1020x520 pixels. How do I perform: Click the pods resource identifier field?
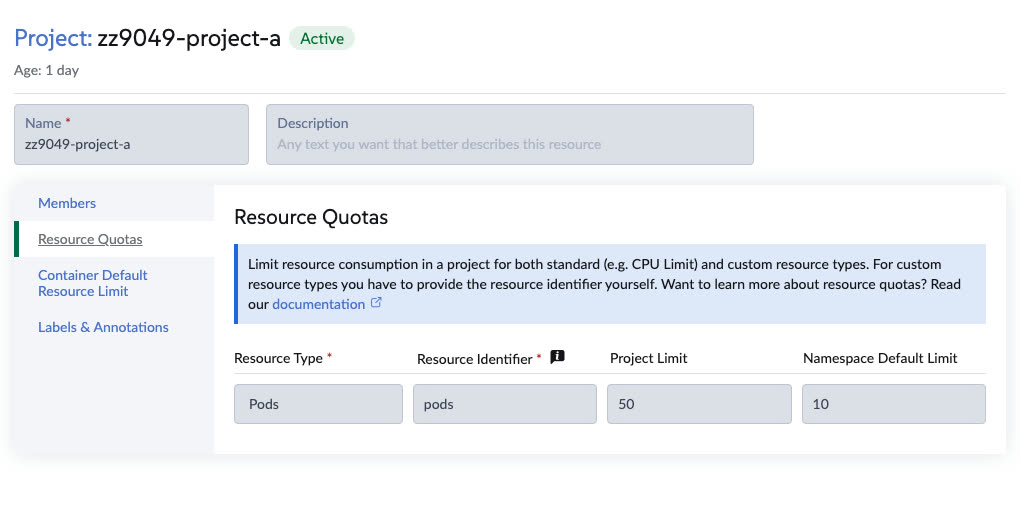coord(505,404)
